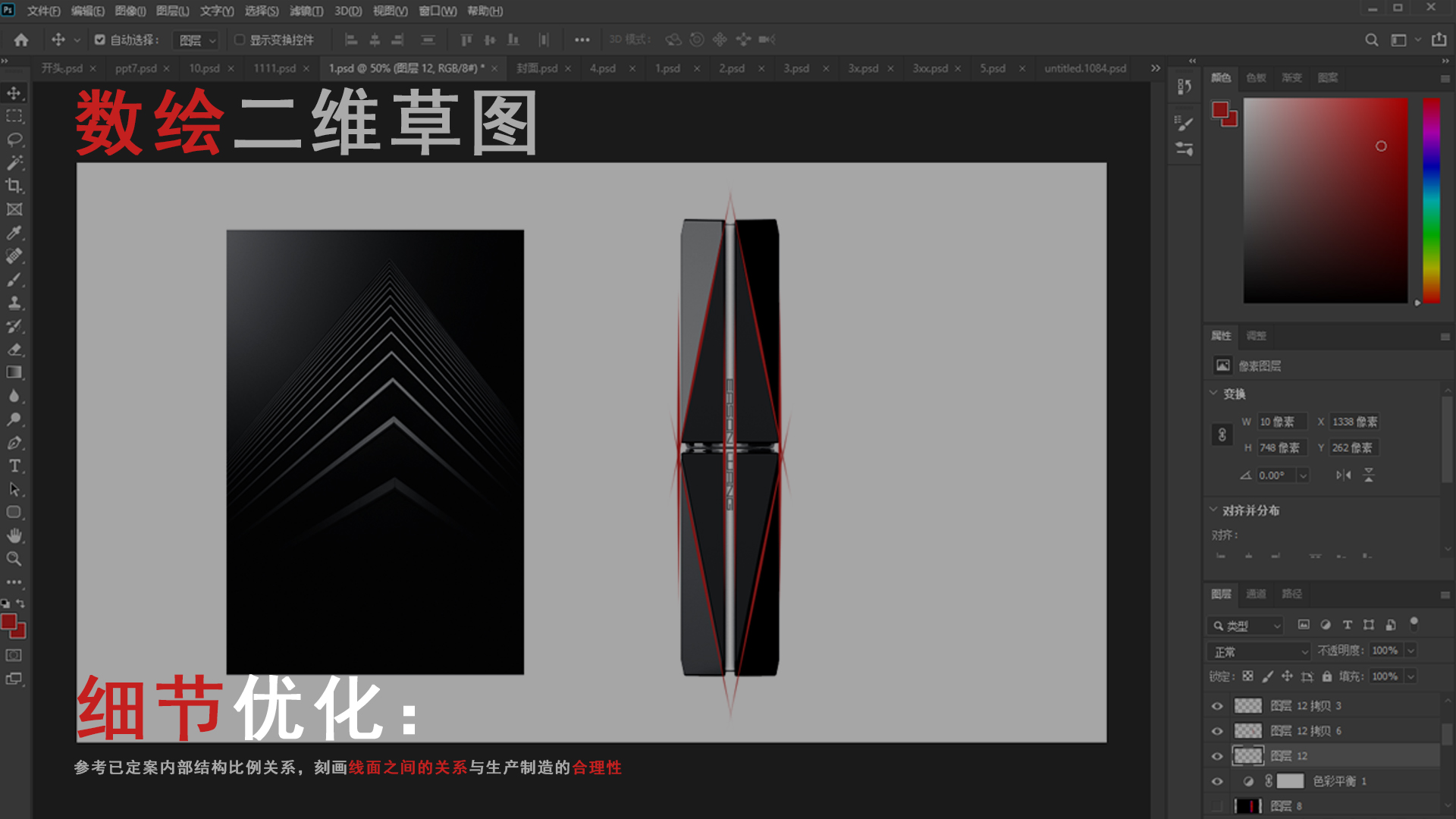Hide the 图层 12 layer visibility
The height and width of the screenshot is (819, 1456).
tap(1217, 755)
